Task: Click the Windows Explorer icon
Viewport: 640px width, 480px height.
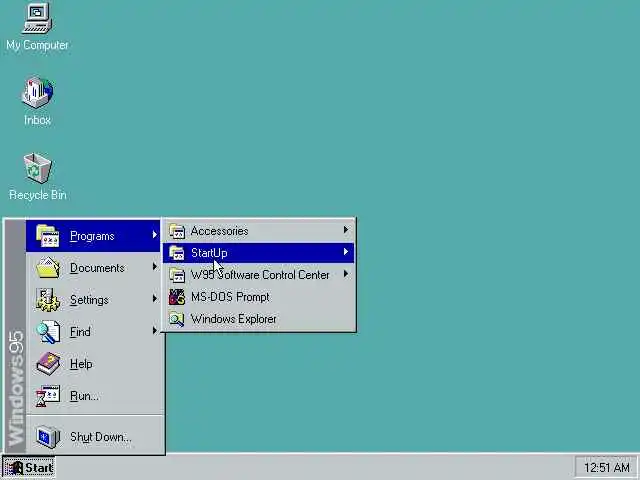Action: pyautogui.click(x=177, y=319)
